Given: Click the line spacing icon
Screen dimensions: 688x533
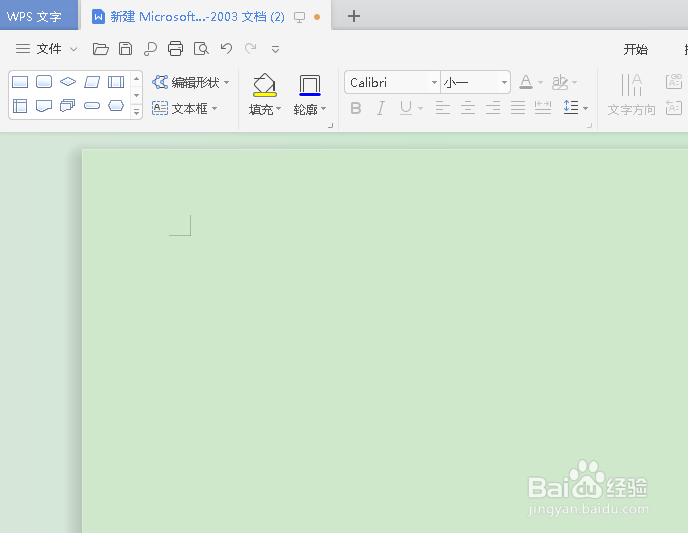Looking at the screenshot, I should [571, 107].
